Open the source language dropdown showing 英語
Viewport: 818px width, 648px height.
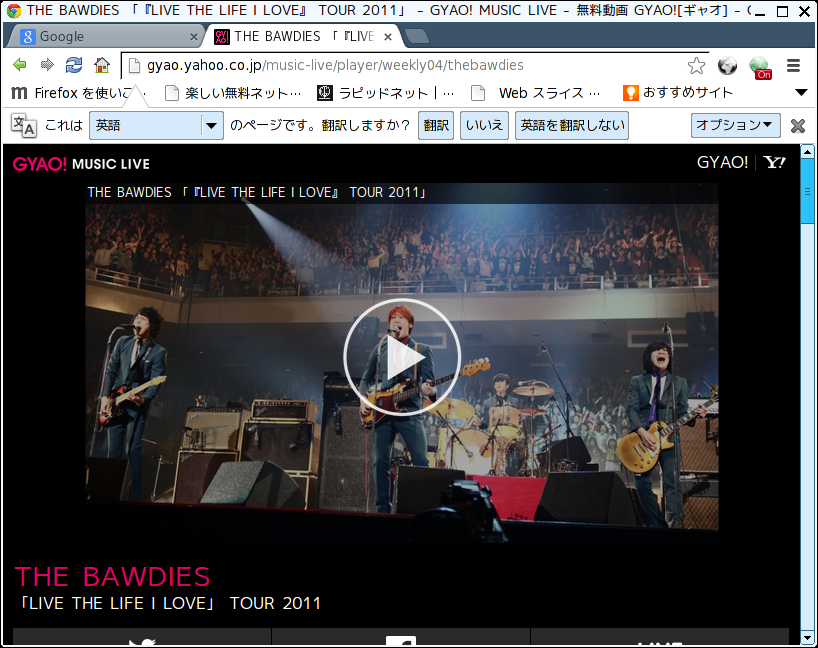click(x=157, y=126)
